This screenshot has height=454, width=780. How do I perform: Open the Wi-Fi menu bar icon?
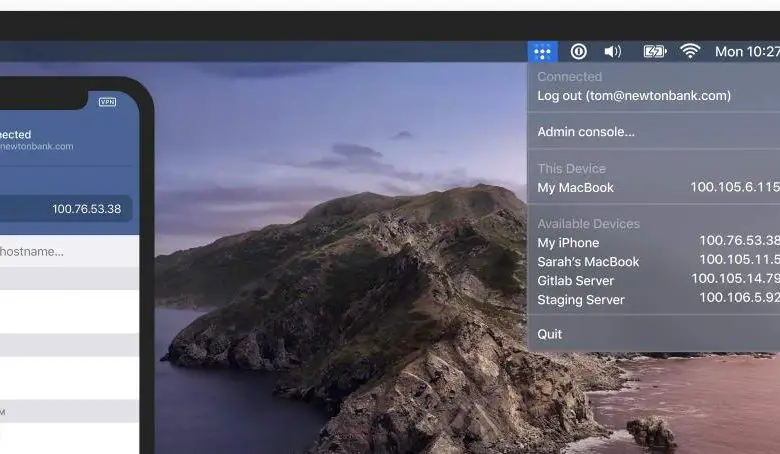690,51
